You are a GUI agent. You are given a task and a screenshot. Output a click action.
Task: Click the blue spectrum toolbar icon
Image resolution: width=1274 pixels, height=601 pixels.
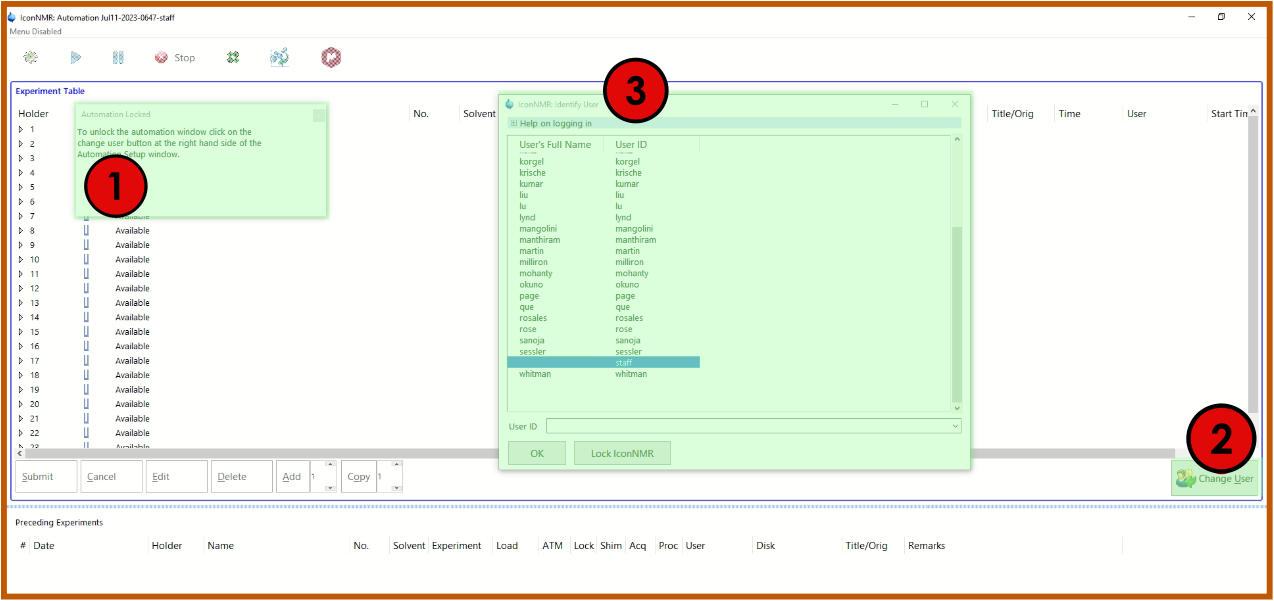pos(280,58)
